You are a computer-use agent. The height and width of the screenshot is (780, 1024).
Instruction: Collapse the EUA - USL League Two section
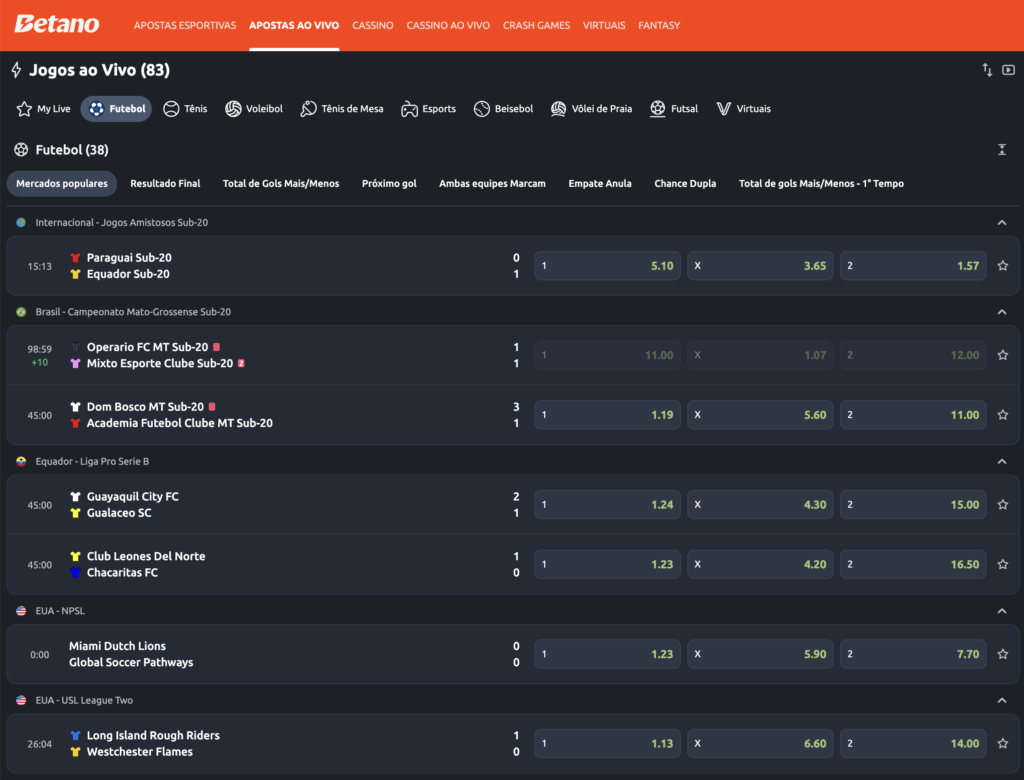[x=1002, y=700]
